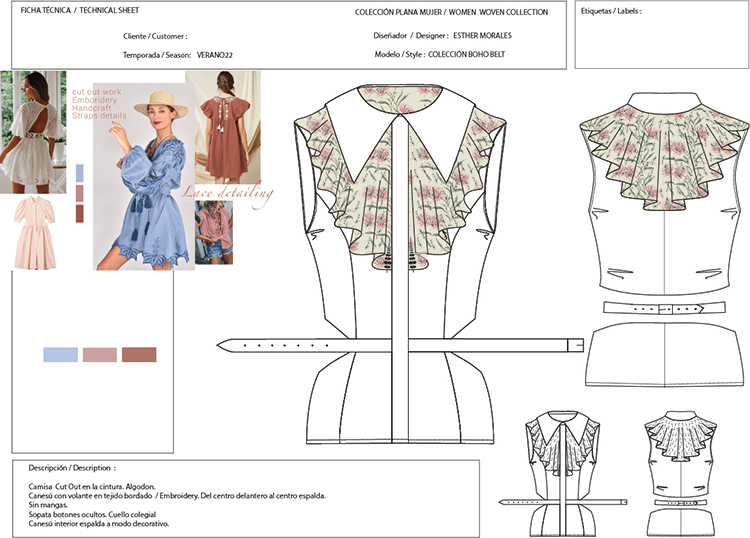Click the long belt across the front sketch

click(x=402, y=345)
